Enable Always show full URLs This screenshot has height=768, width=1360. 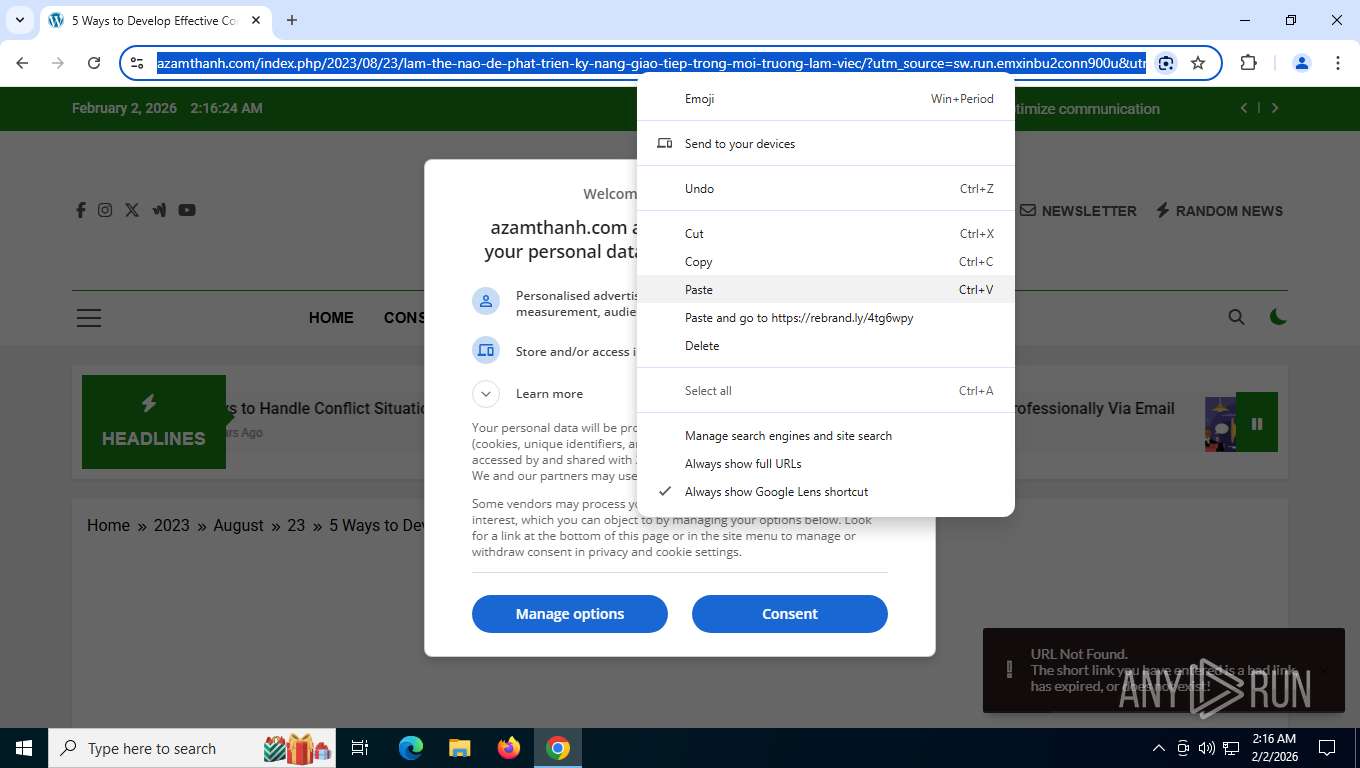[x=826, y=464]
